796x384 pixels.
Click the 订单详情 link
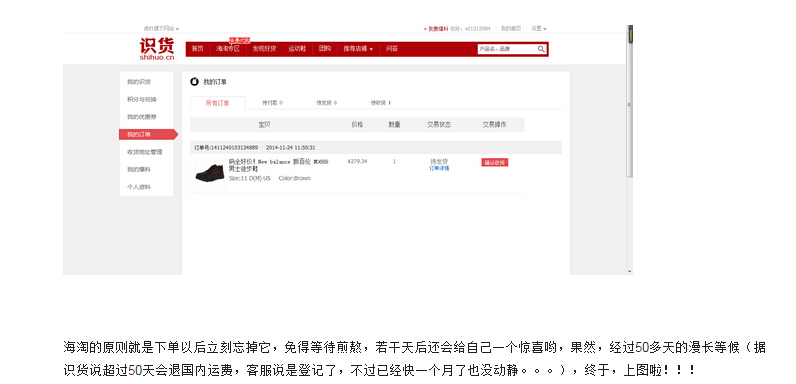pyautogui.click(x=439, y=168)
